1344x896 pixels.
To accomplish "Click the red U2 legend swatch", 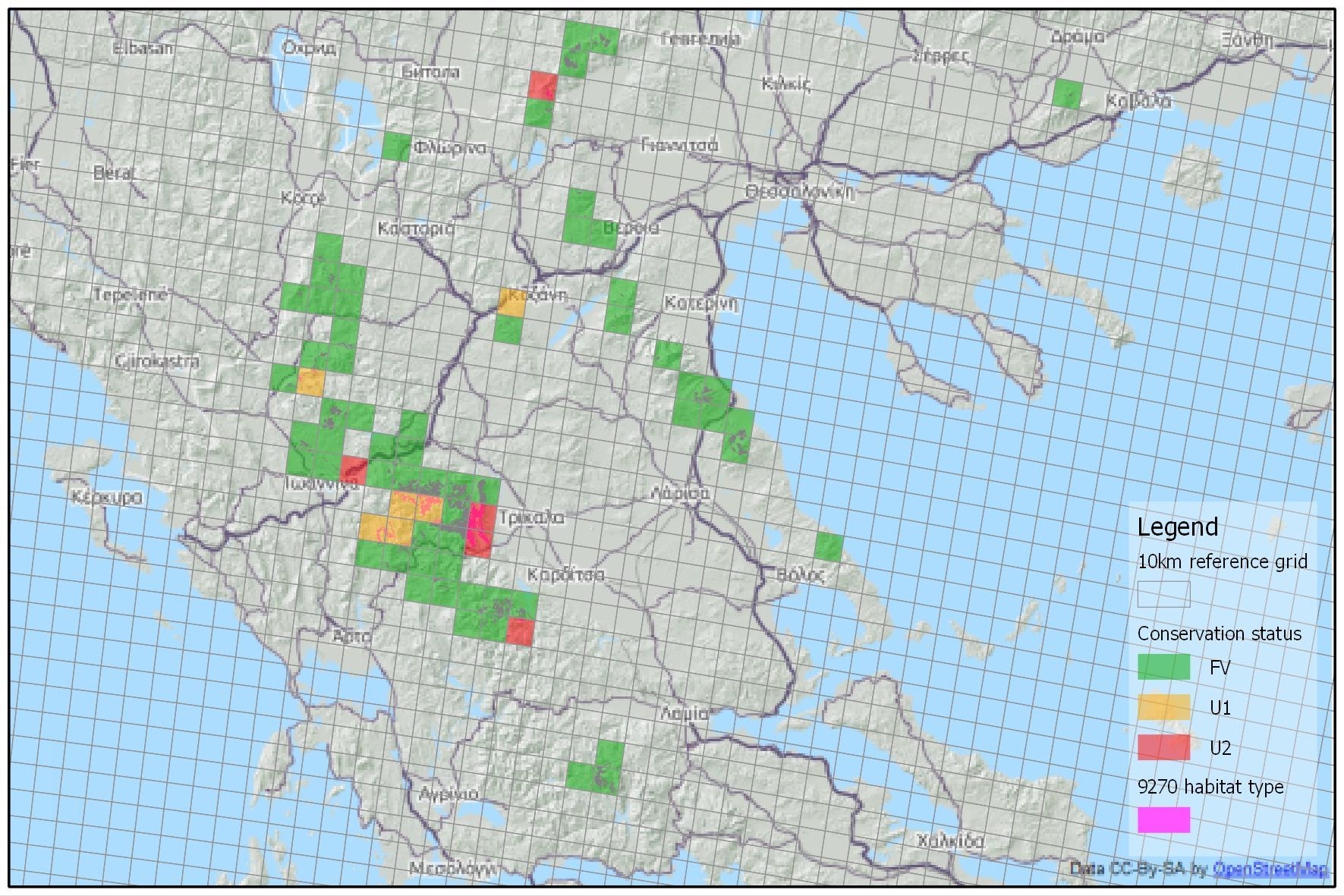I will pos(1163,747).
